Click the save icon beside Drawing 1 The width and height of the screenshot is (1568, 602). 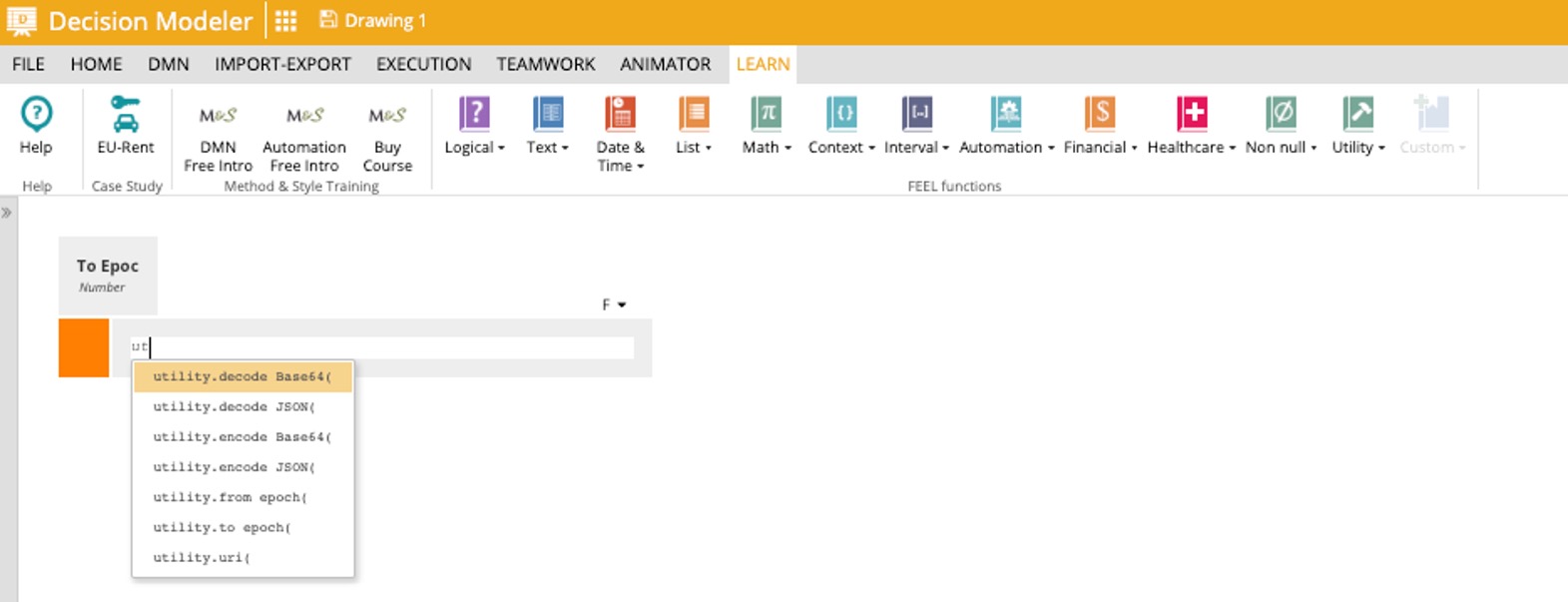click(x=327, y=20)
